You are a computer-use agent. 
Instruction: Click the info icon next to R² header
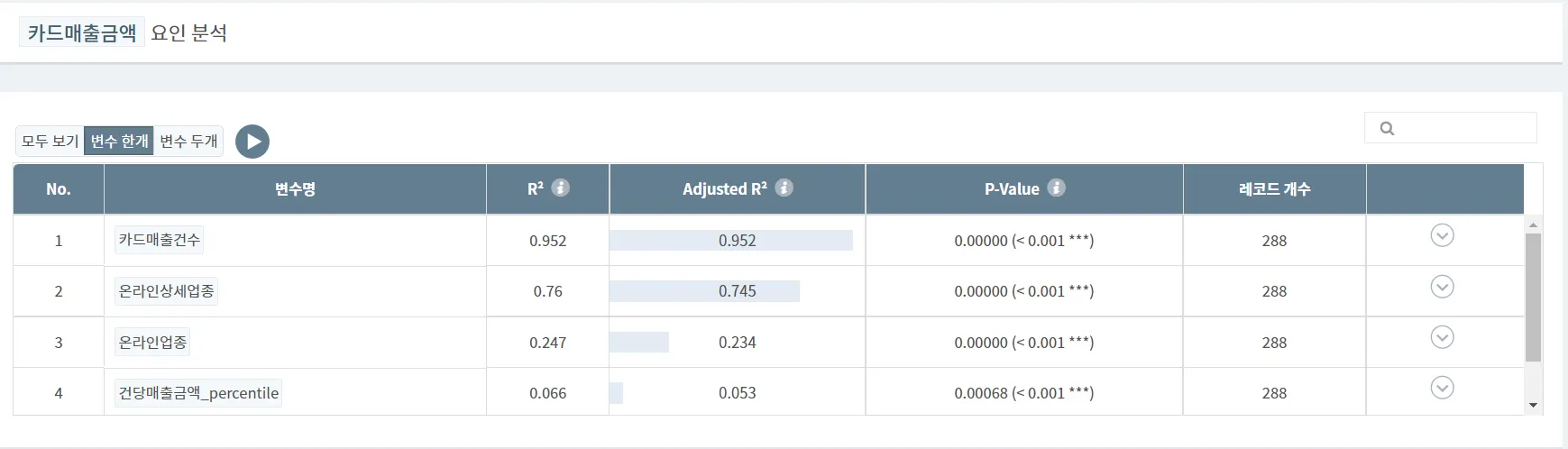point(561,188)
